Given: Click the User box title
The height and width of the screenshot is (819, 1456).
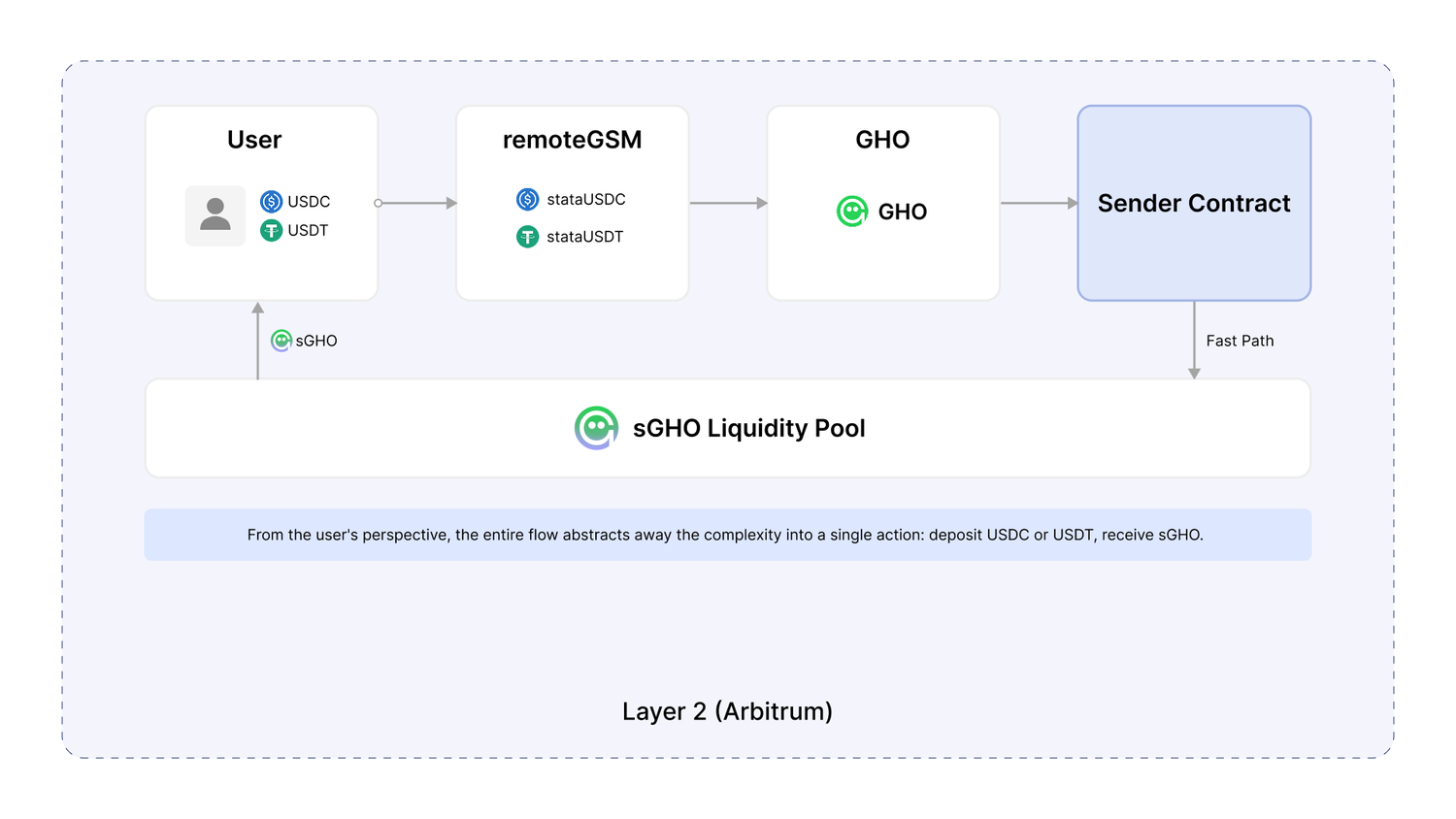Looking at the screenshot, I should point(254,140).
